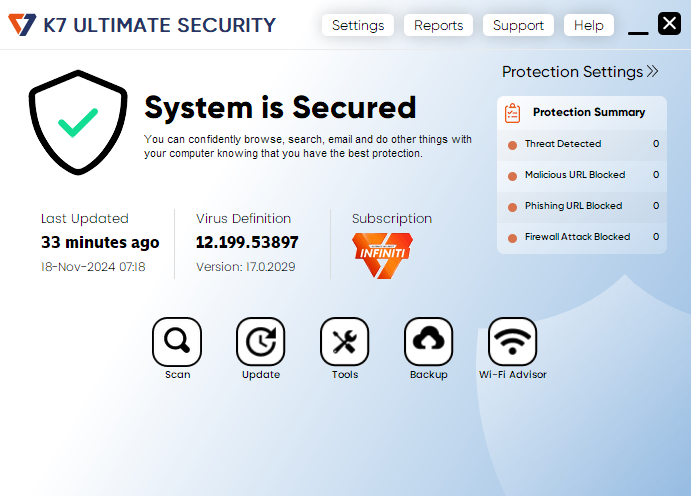Image resolution: width=691 pixels, height=496 pixels.
Task: Select the Malicious URL Blocked row
Action: pos(581,175)
